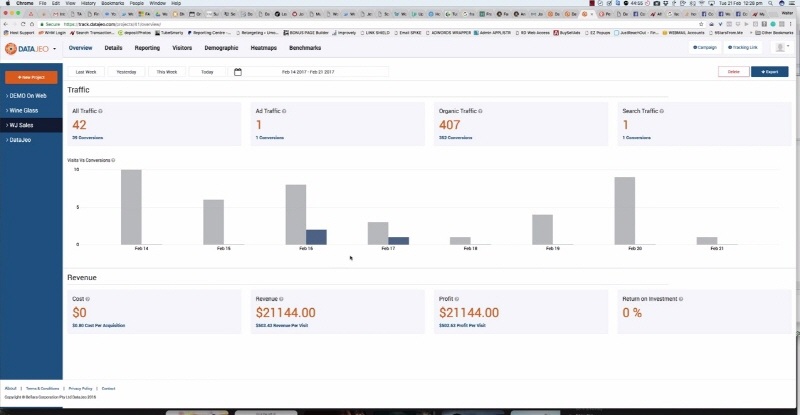800x415 pixels.
Task: Open the Reporting tab
Action: [147, 48]
